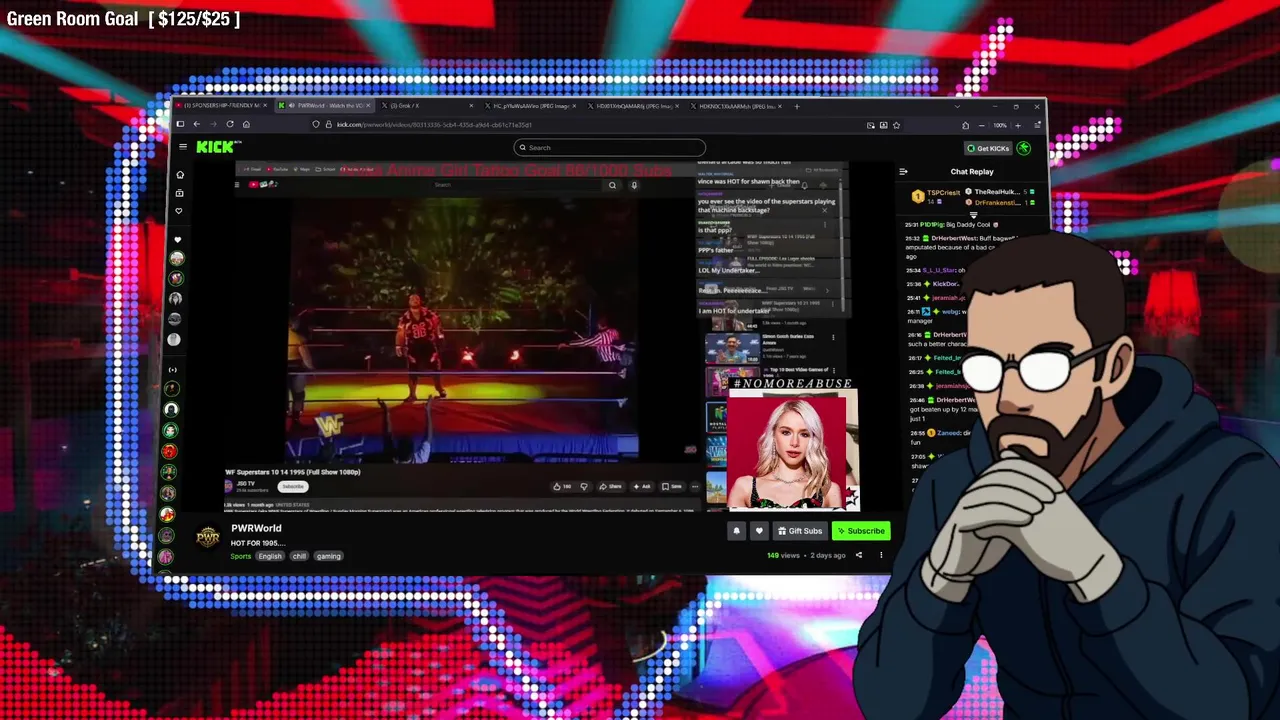Click the YouTube search magnifier icon
The width and height of the screenshot is (1280, 720).
coord(613,185)
